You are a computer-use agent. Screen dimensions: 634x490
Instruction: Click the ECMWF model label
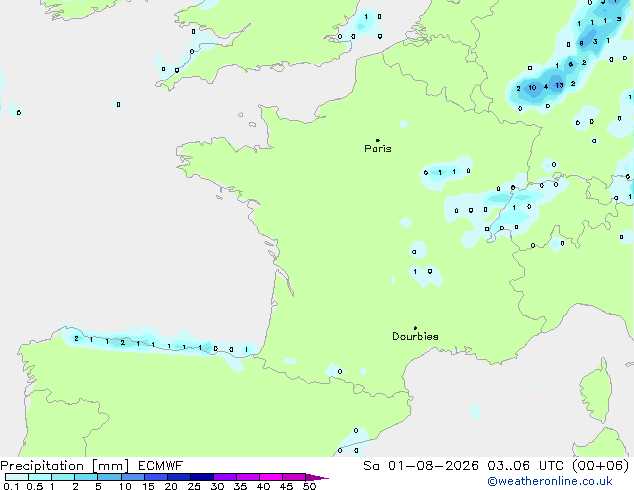tap(161, 466)
